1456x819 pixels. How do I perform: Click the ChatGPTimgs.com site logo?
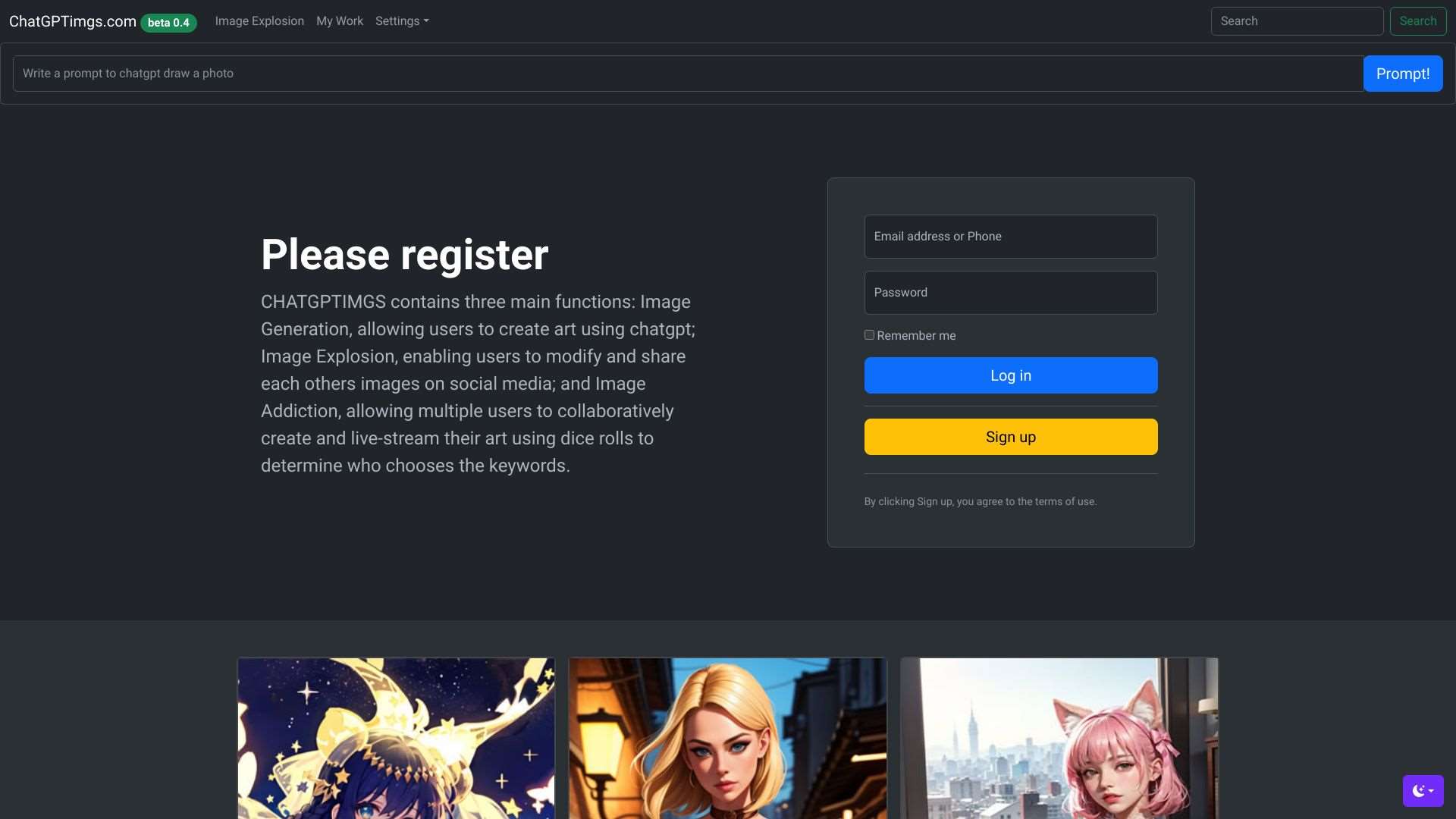[x=73, y=21]
